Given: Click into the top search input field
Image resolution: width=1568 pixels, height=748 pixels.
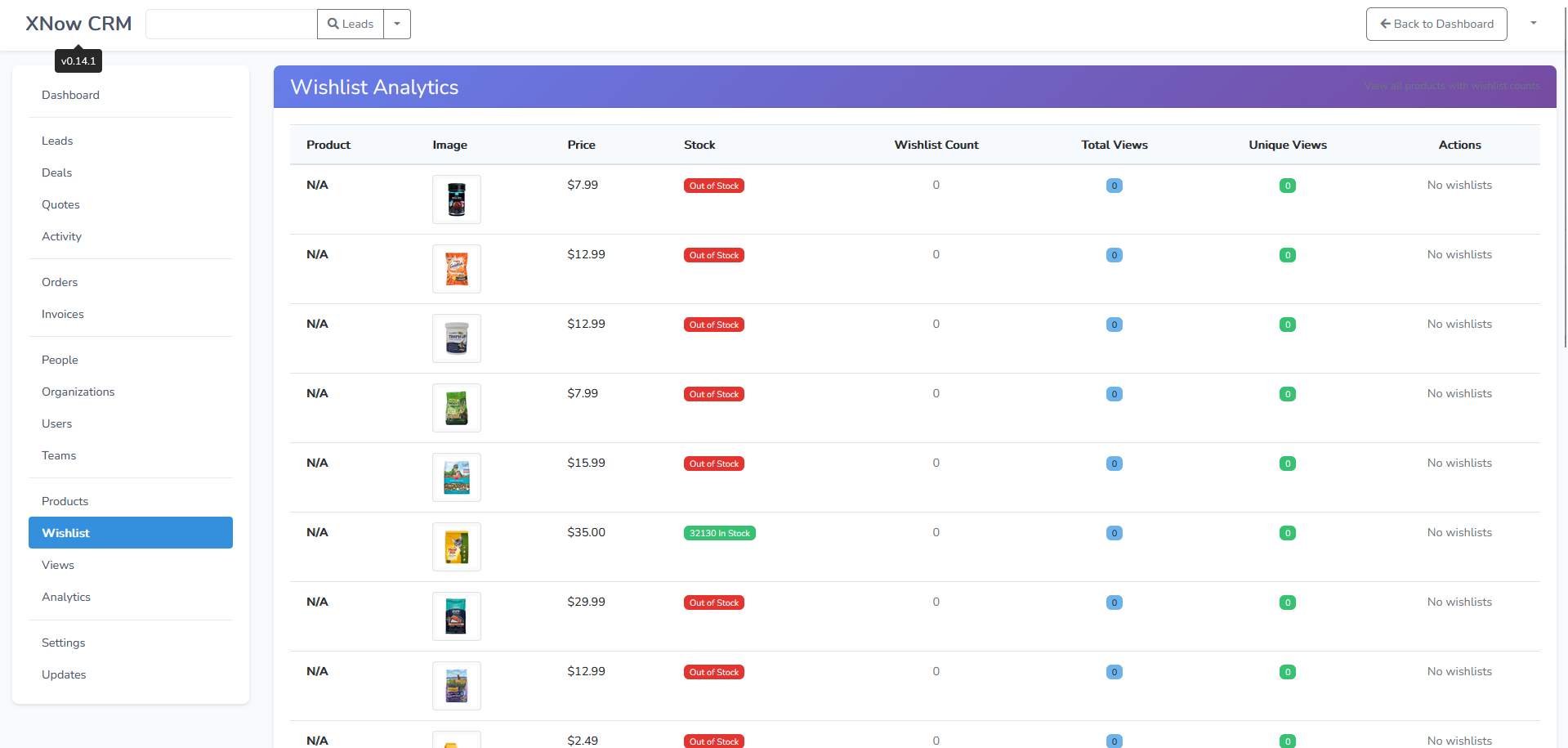Looking at the screenshot, I should coord(230,24).
